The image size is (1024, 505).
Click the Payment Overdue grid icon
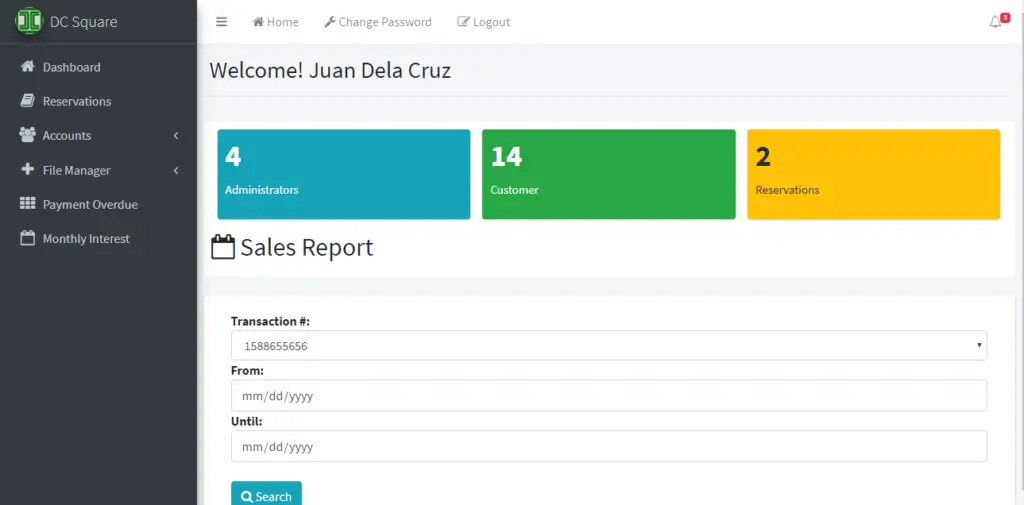pyautogui.click(x=28, y=204)
